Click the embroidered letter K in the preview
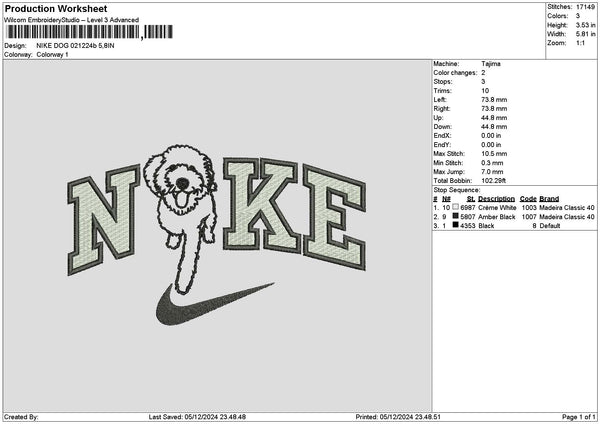Image resolution: width=600 pixels, height=424 pixels. [260, 205]
